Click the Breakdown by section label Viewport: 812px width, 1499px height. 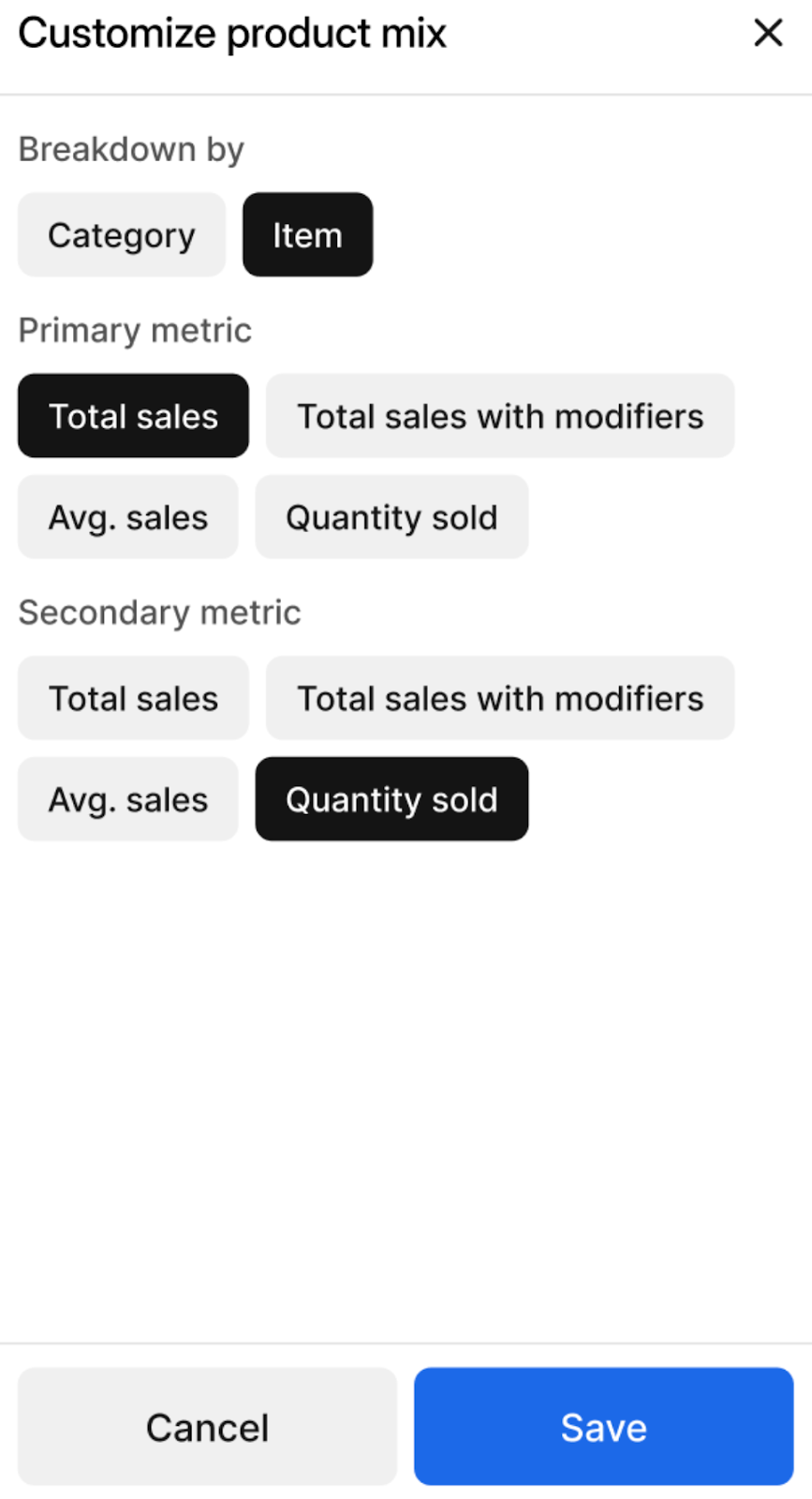131,149
